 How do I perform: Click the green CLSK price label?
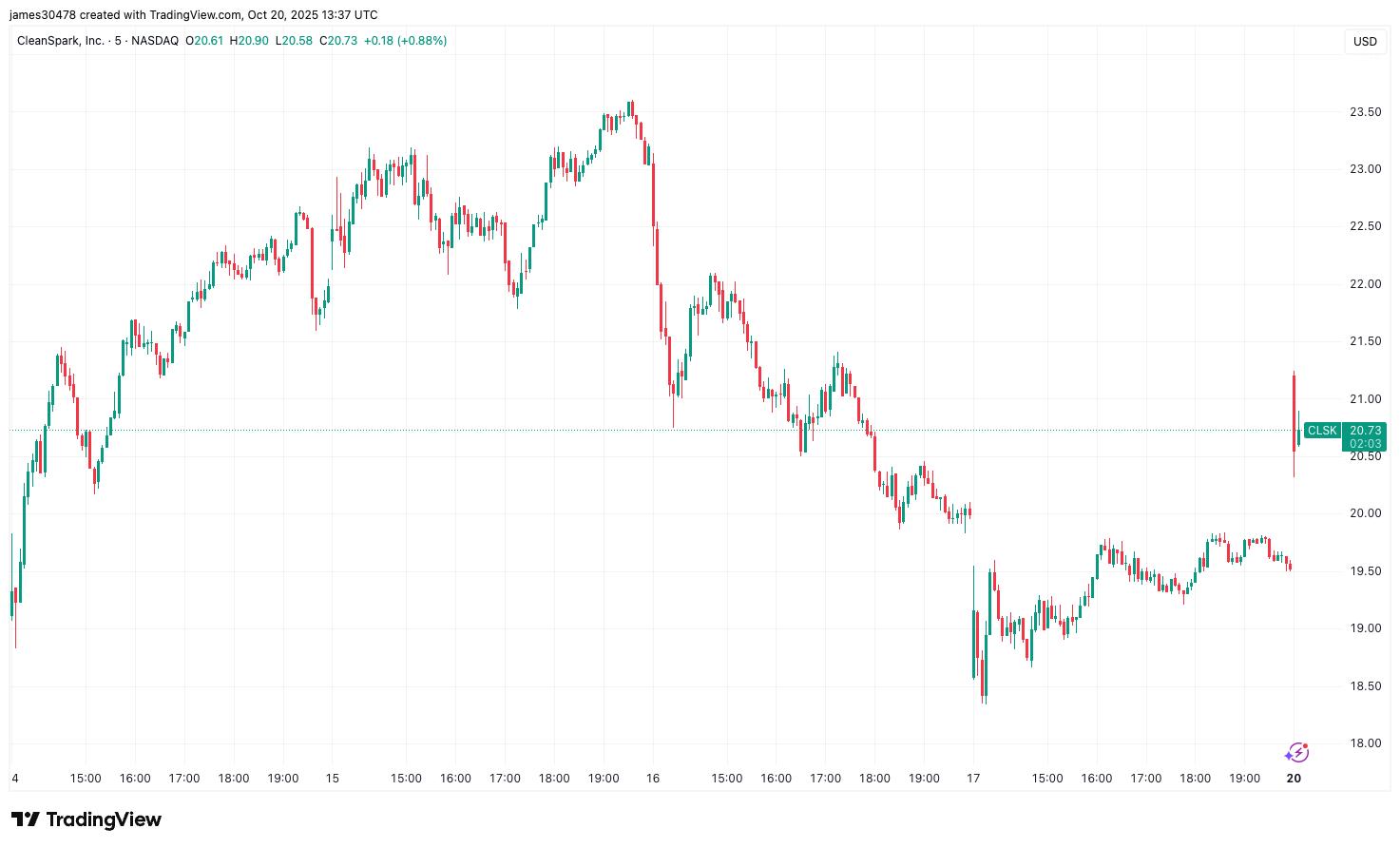1322,431
